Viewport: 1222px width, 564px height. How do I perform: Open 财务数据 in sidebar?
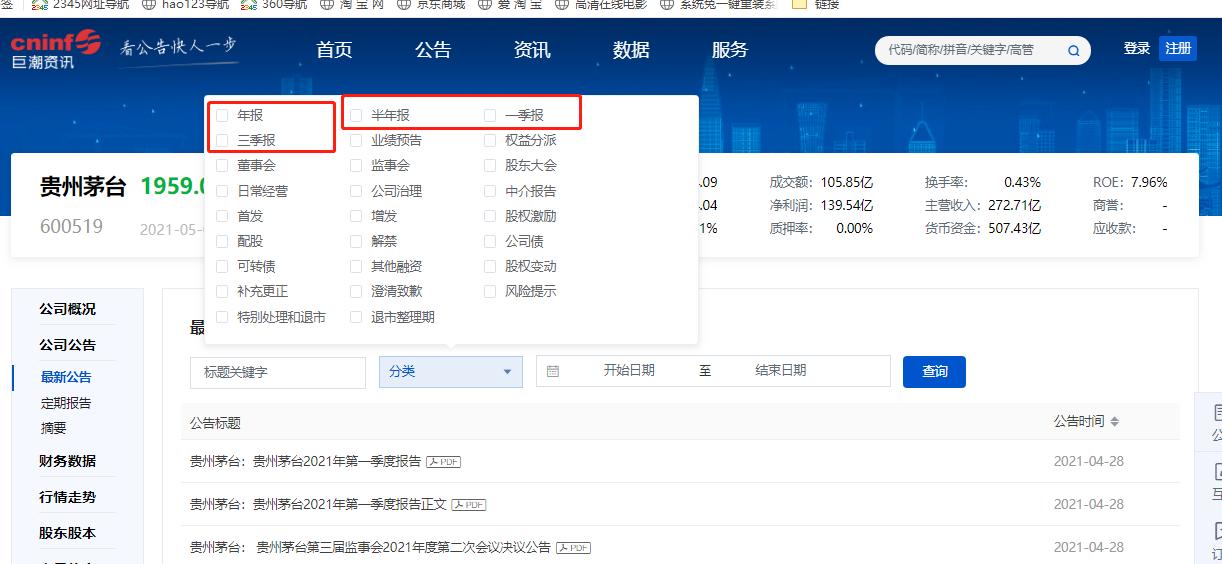tap(68, 461)
